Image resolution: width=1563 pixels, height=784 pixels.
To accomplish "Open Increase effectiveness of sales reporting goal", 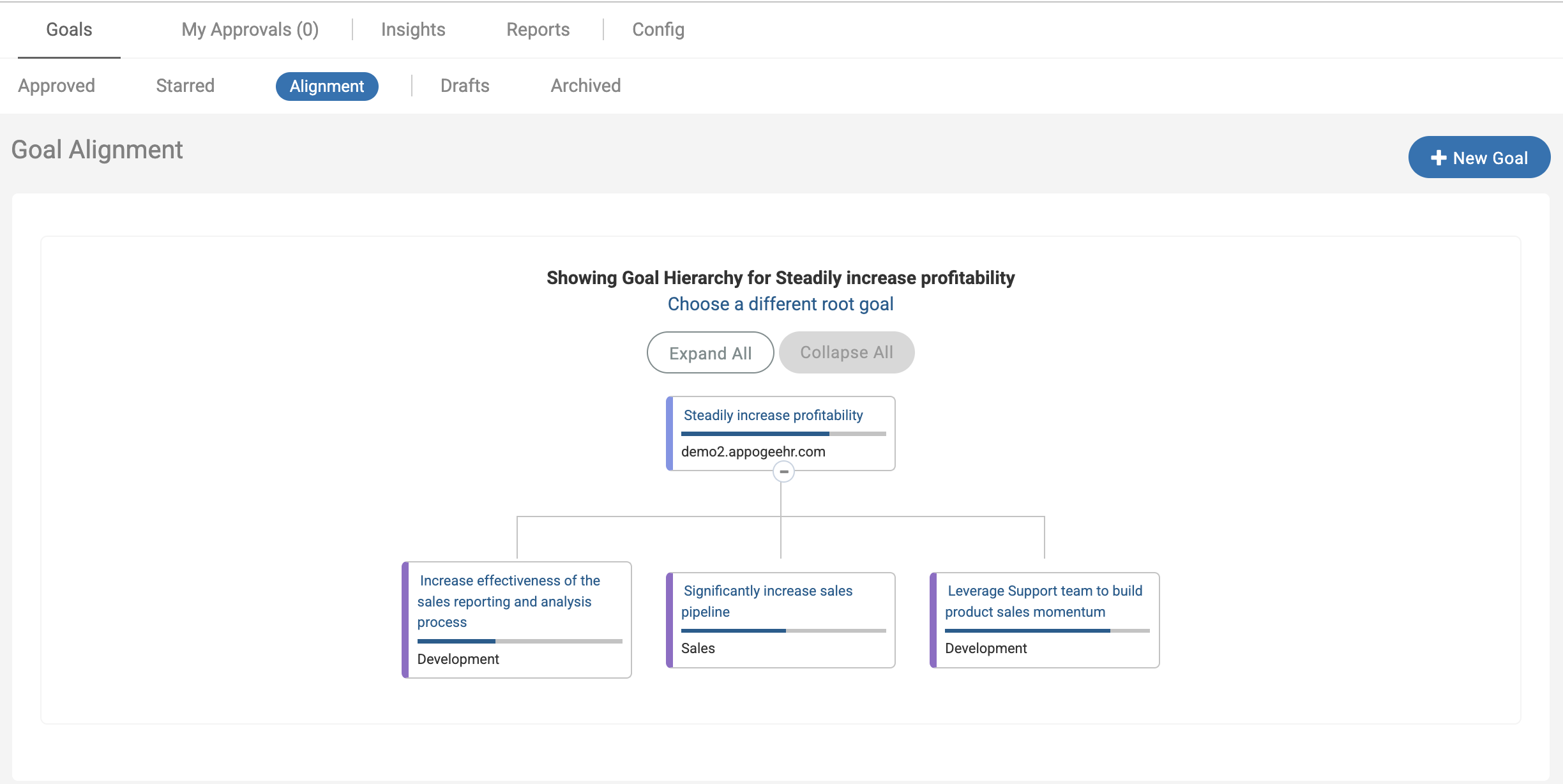I will (508, 601).
